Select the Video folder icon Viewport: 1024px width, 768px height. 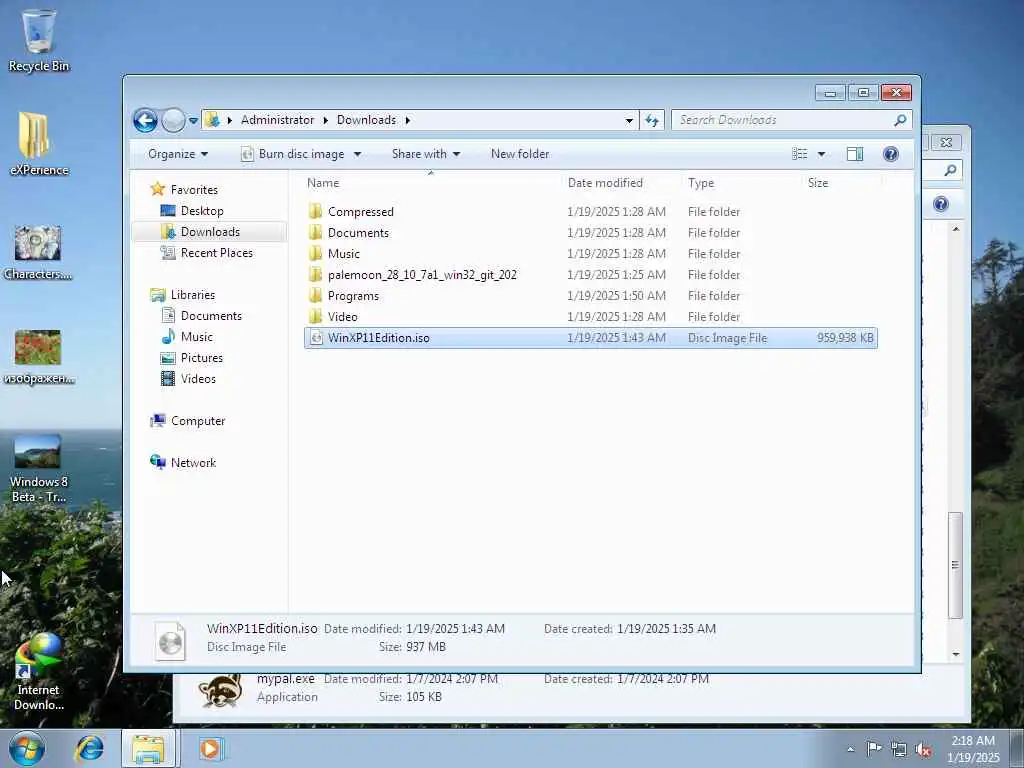pos(316,317)
